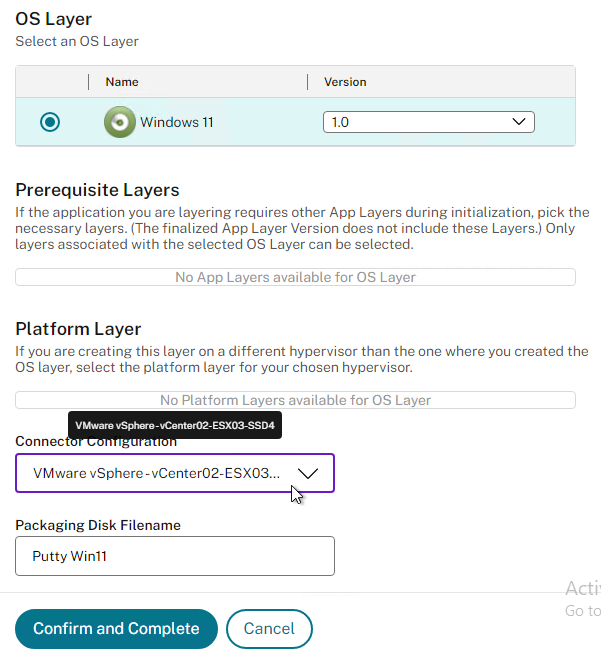Click the Select an OS Layer subtitle
This screenshot has width=601, height=656.
point(77,41)
